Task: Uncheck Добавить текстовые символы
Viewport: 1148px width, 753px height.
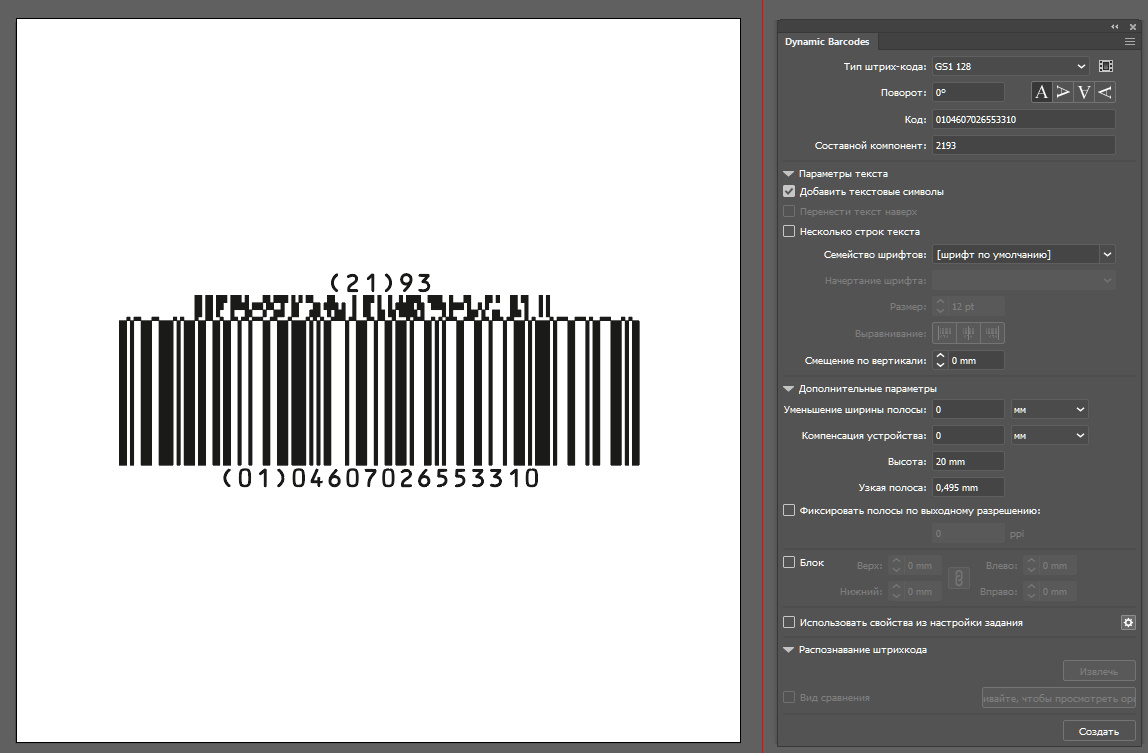Action: point(789,191)
